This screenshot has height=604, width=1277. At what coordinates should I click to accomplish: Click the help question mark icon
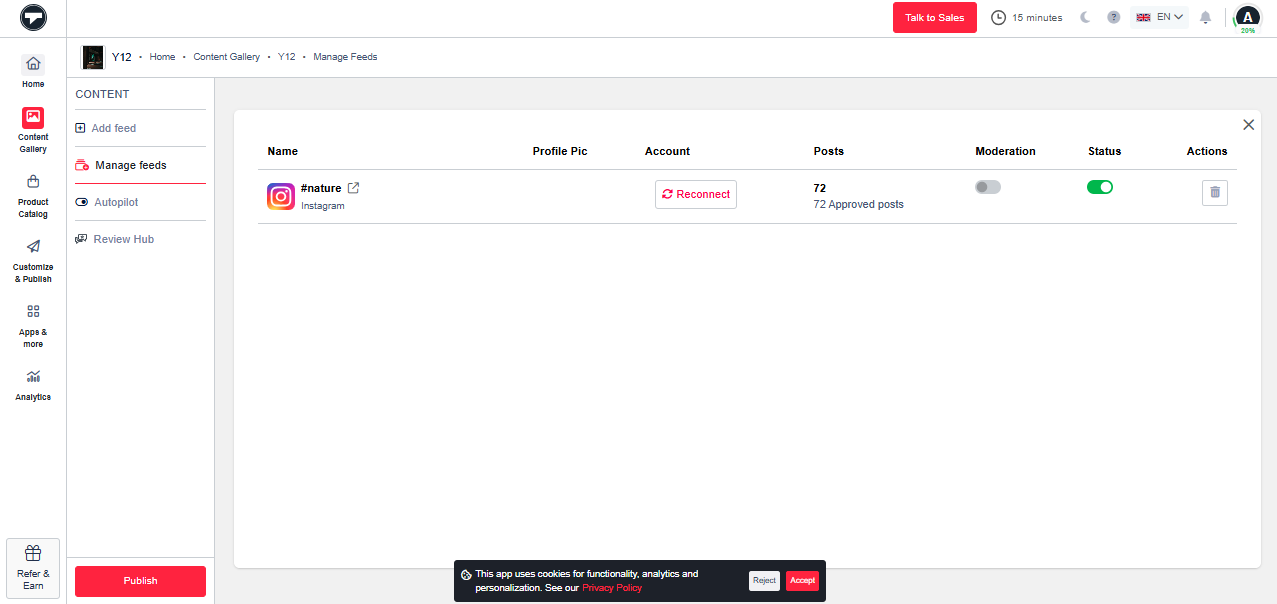[x=1113, y=18]
